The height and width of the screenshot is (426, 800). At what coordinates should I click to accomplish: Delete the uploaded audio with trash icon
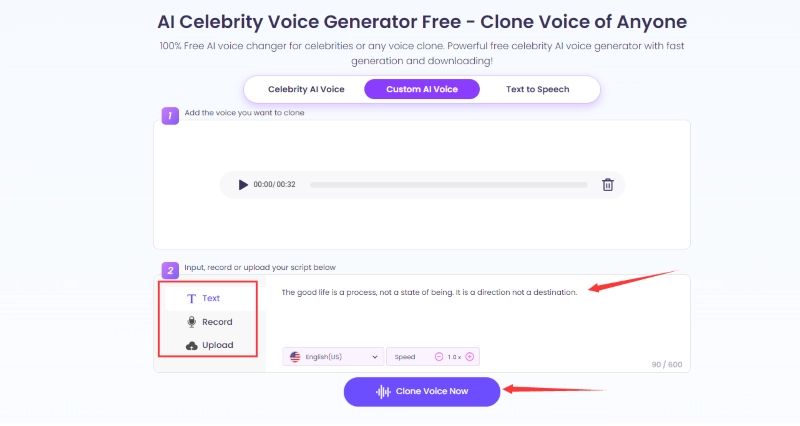pyautogui.click(x=607, y=185)
